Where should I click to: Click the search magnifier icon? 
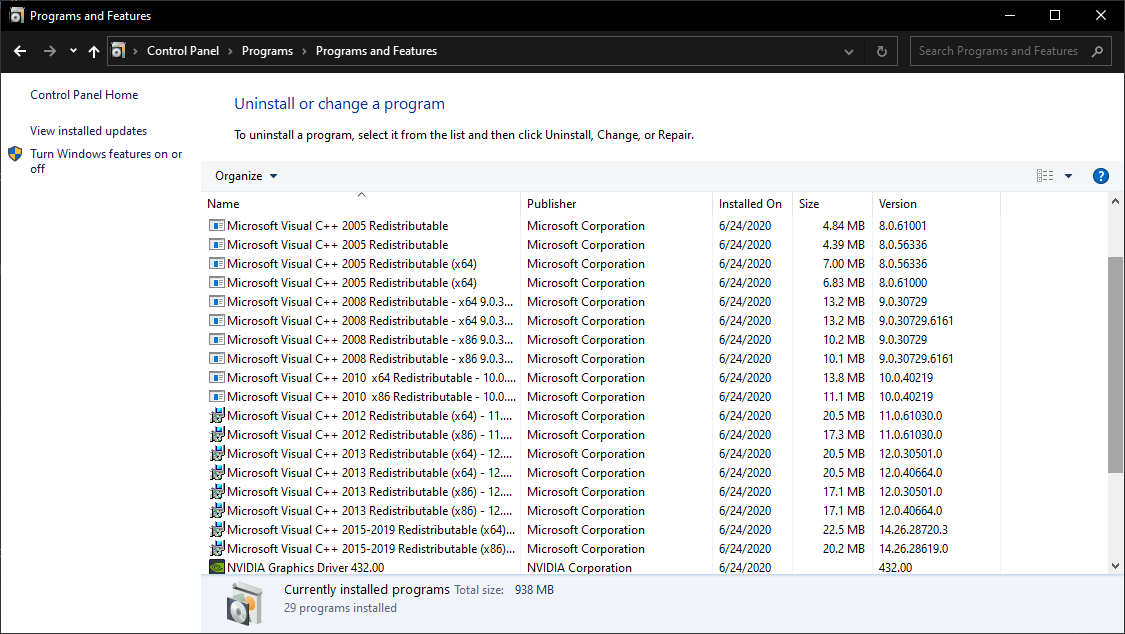coord(1097,51)
